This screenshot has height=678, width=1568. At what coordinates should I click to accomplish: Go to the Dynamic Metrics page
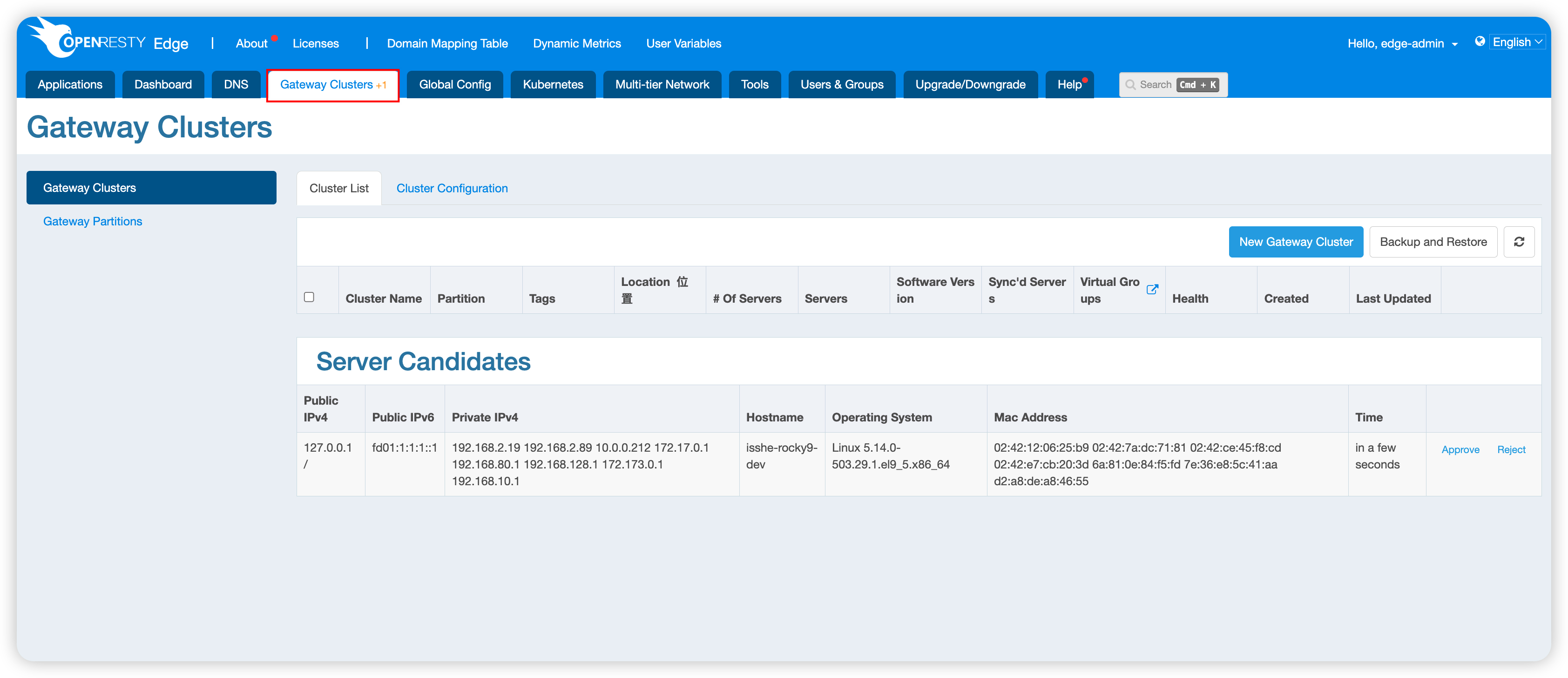(x=576, y=43)
